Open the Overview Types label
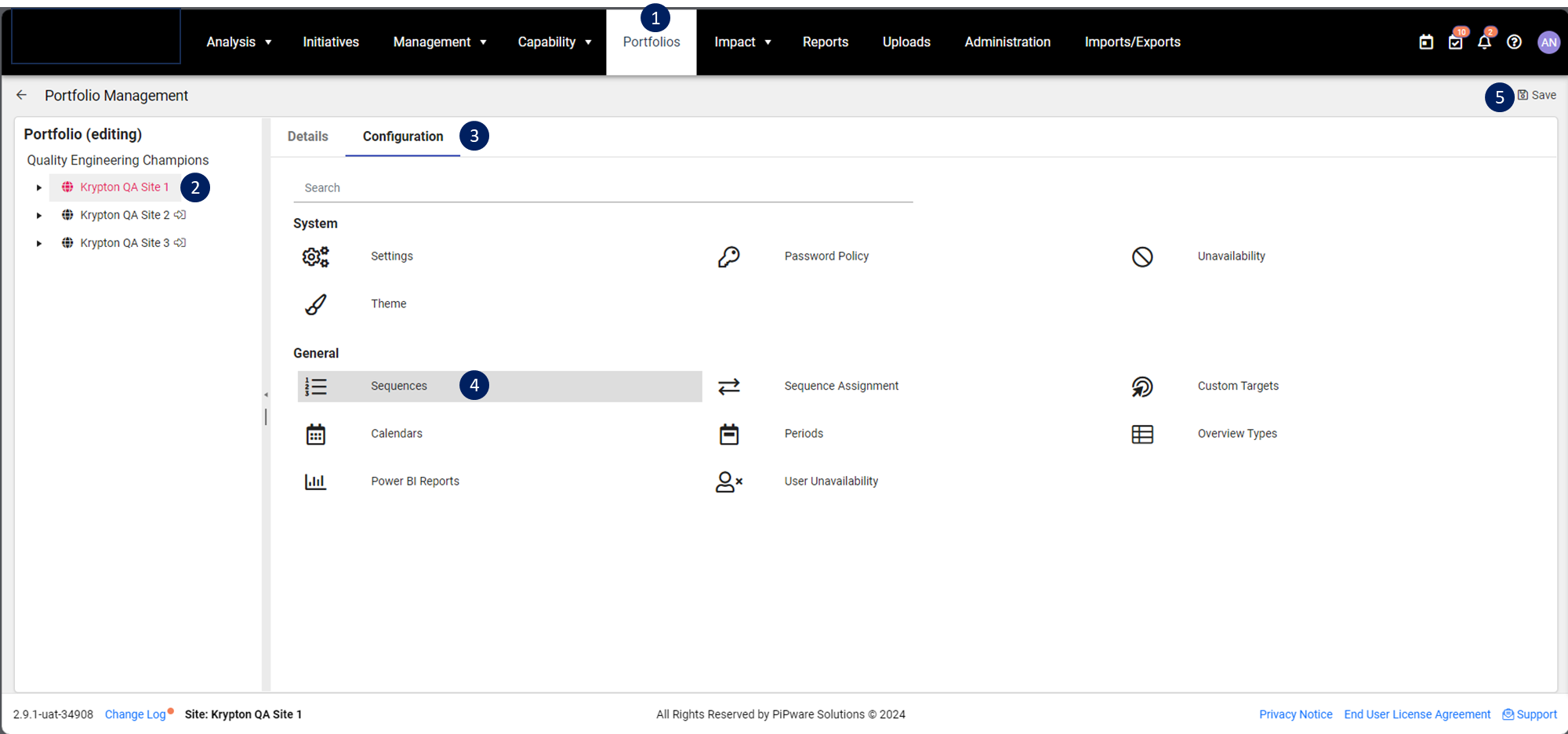Screen dimensions: 1568x734 pos(1237,434)
